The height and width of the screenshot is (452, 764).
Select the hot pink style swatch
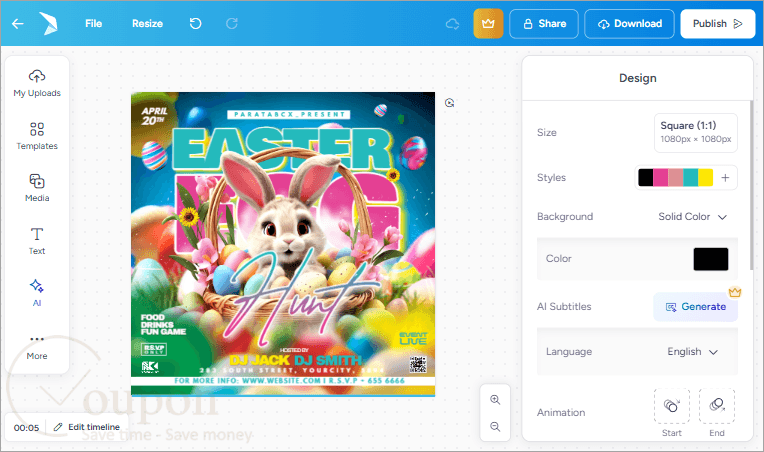coord(660,178)
